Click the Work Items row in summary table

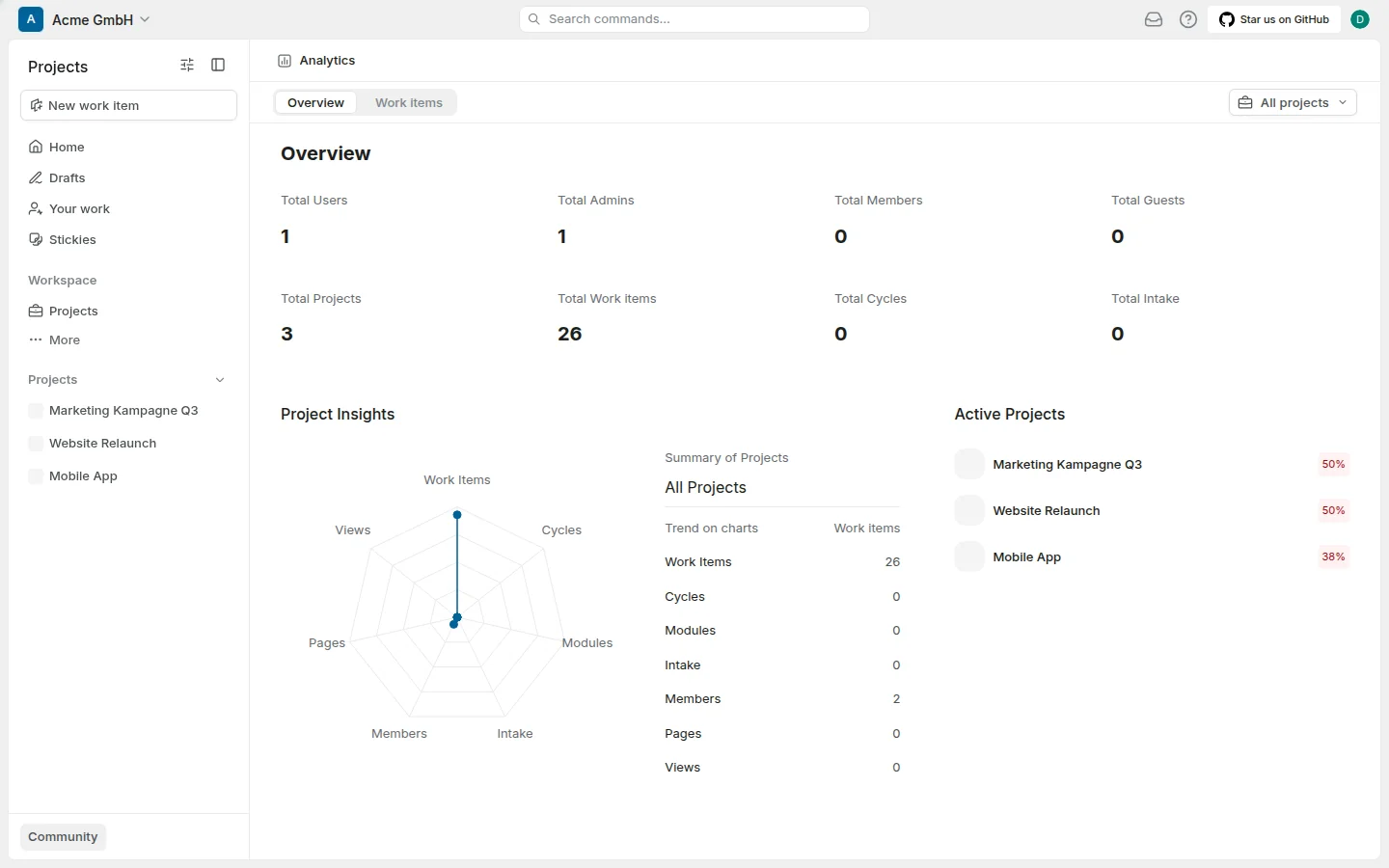pyautogui.click(x=782, y=562)
